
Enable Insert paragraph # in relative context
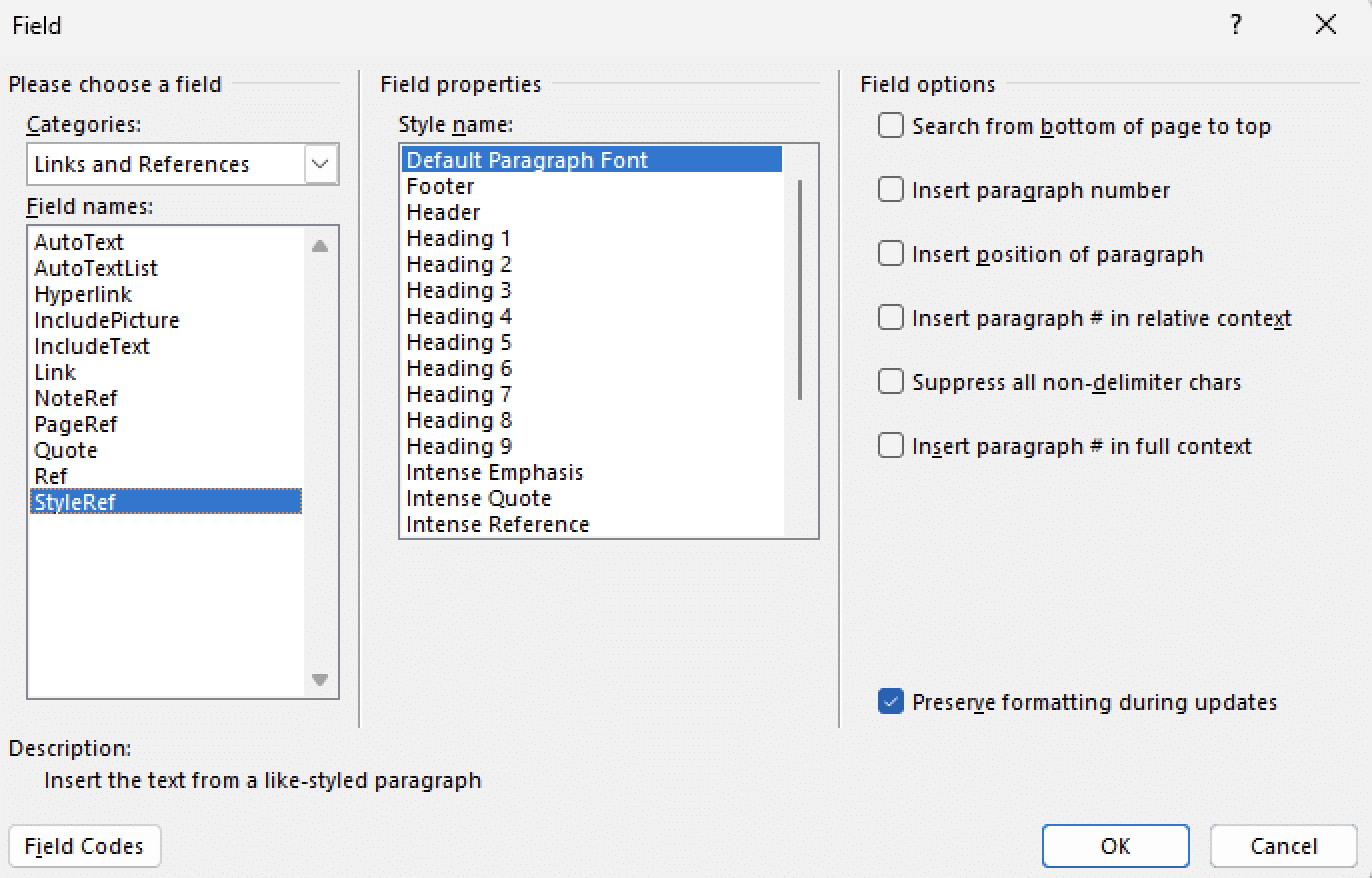tap(890, 318)
